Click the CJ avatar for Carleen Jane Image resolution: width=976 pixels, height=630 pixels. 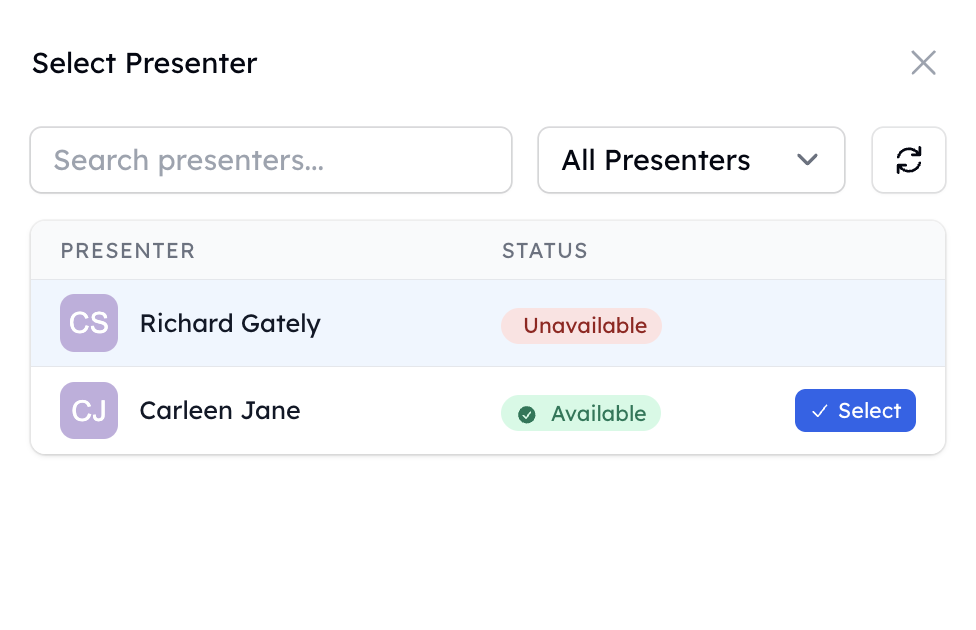coord(89,410)
